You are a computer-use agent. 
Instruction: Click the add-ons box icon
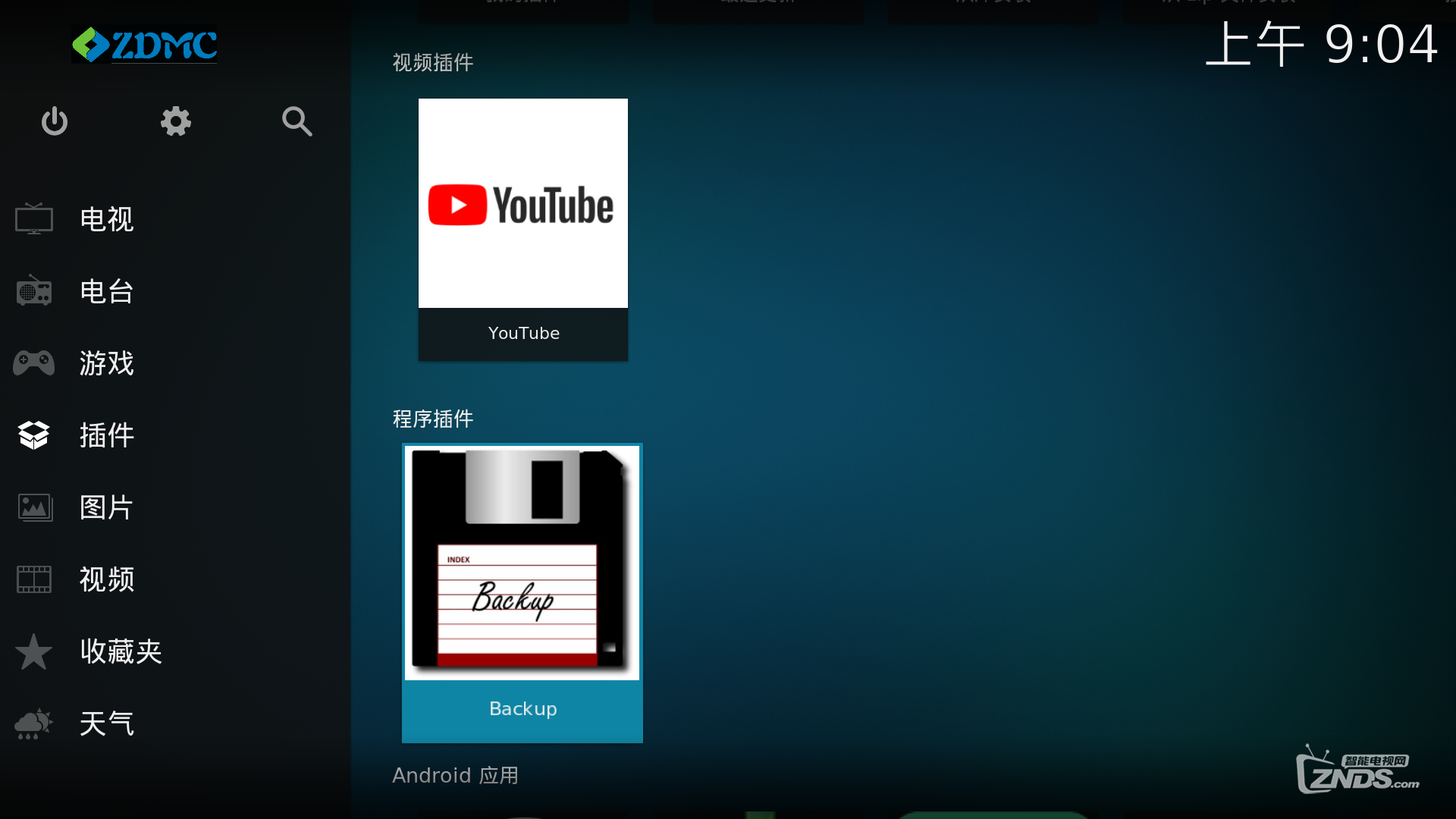pos(34,435)
